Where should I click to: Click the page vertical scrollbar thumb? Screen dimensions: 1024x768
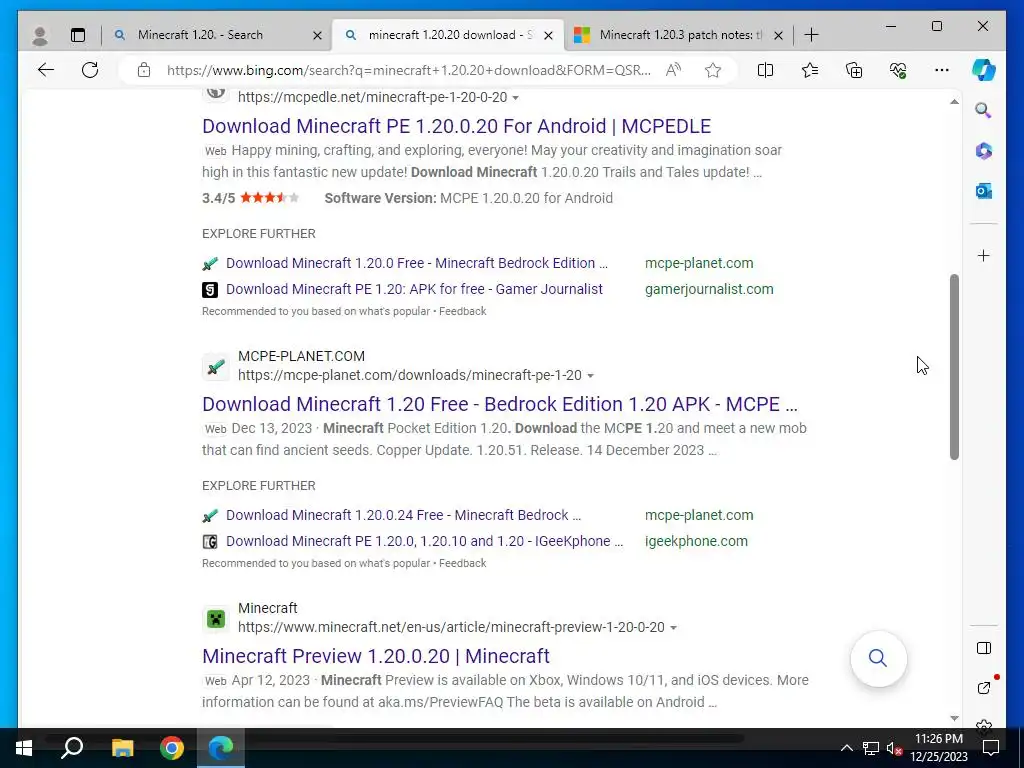pyautogui.click(x=954, y=367)
